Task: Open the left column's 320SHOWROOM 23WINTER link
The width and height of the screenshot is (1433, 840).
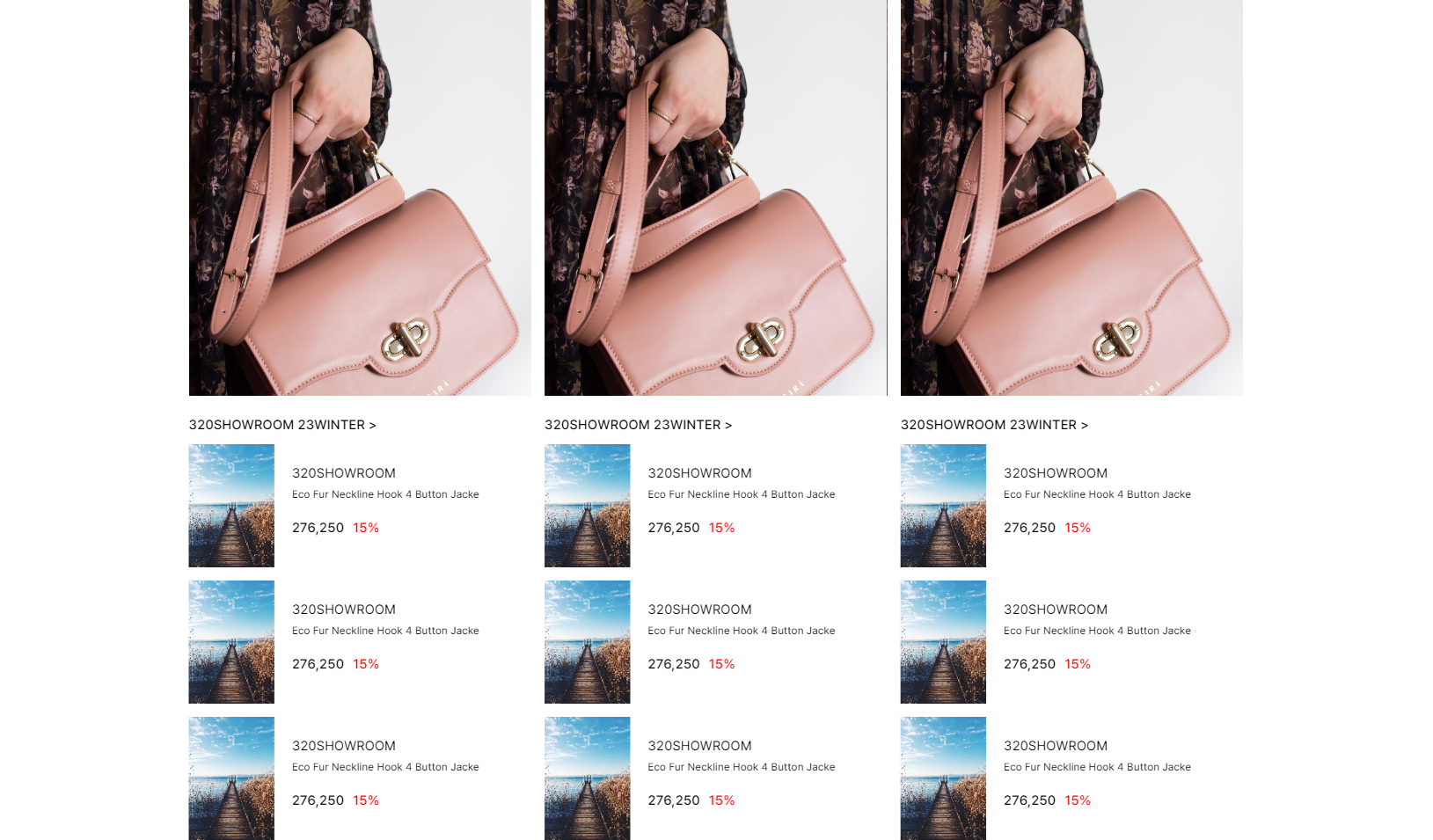Action: 282,425
